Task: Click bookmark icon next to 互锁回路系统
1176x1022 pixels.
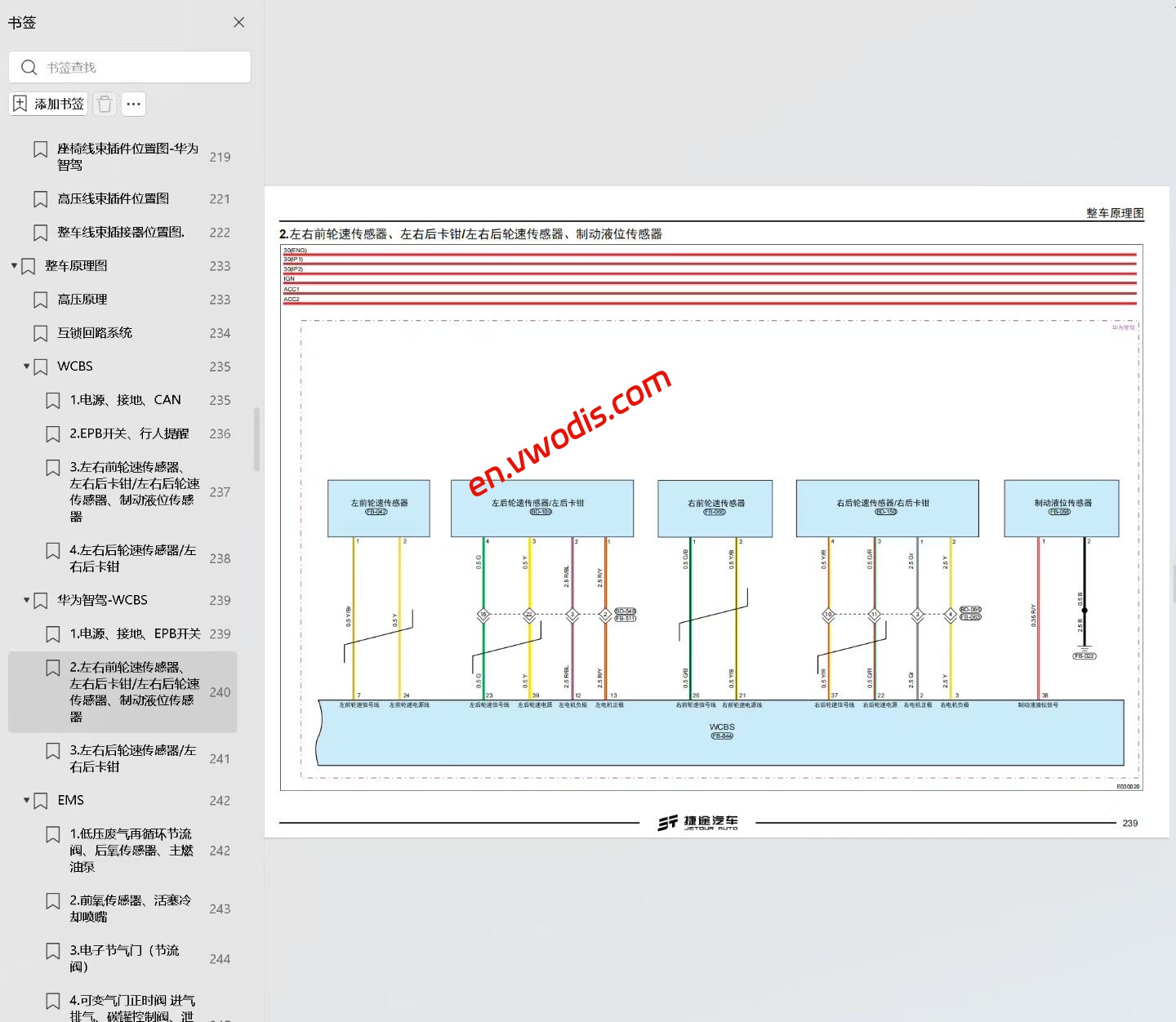Action: click(x=41, y=333)
